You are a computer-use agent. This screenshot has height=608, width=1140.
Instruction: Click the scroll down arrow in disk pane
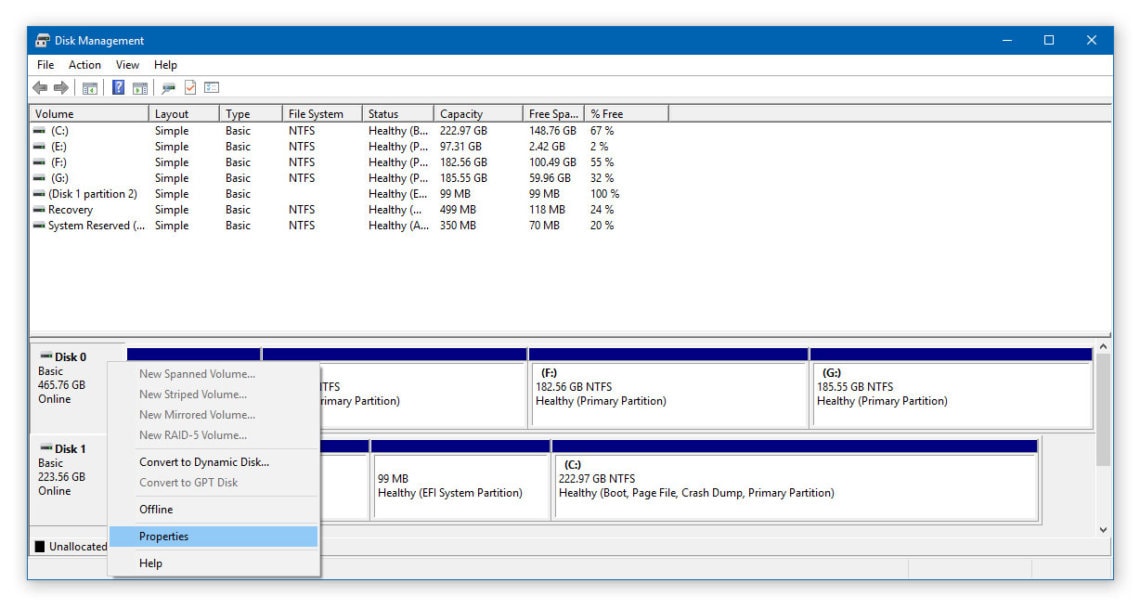click(x=1103, y=529)
